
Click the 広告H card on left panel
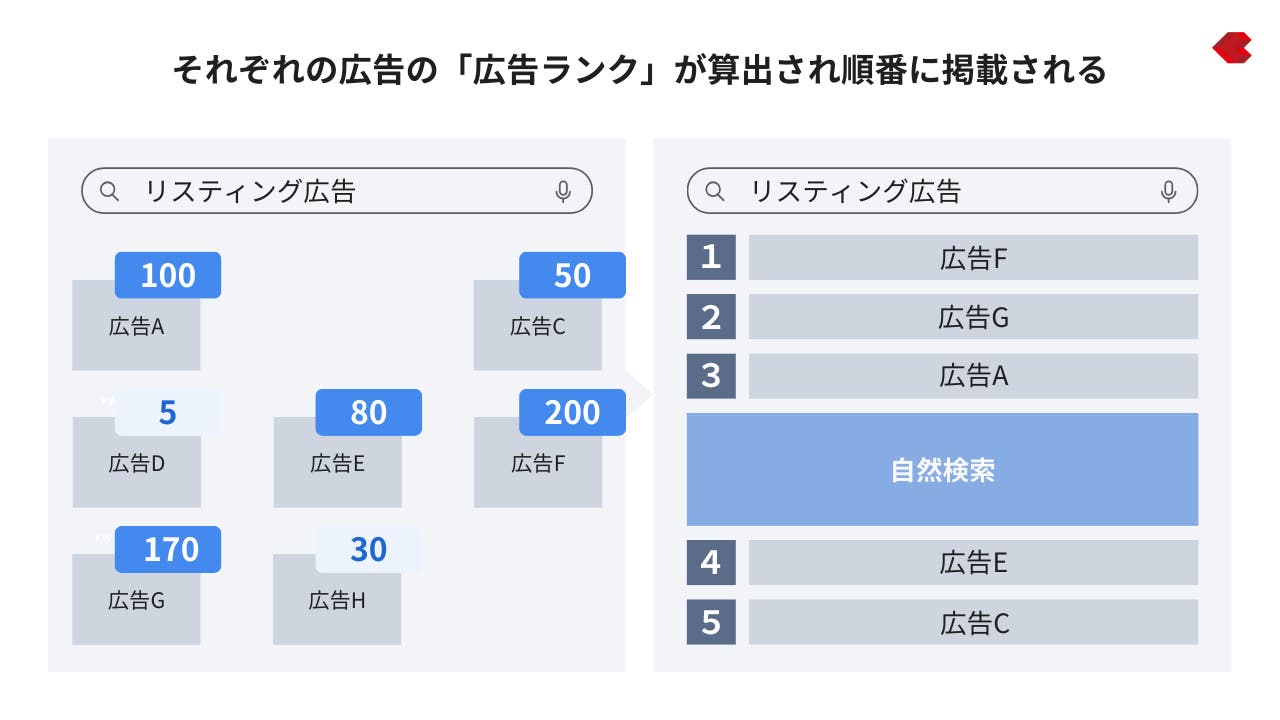pyautogui.click(x=337, y=599)
